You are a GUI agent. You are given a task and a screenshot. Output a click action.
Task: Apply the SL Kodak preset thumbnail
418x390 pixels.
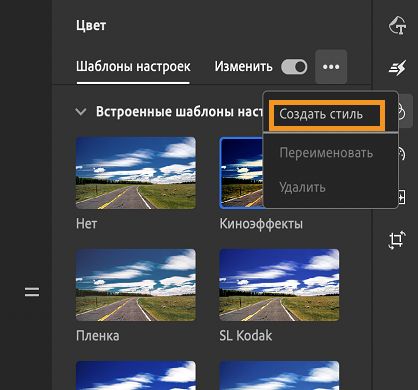click(x=279, y=285)
